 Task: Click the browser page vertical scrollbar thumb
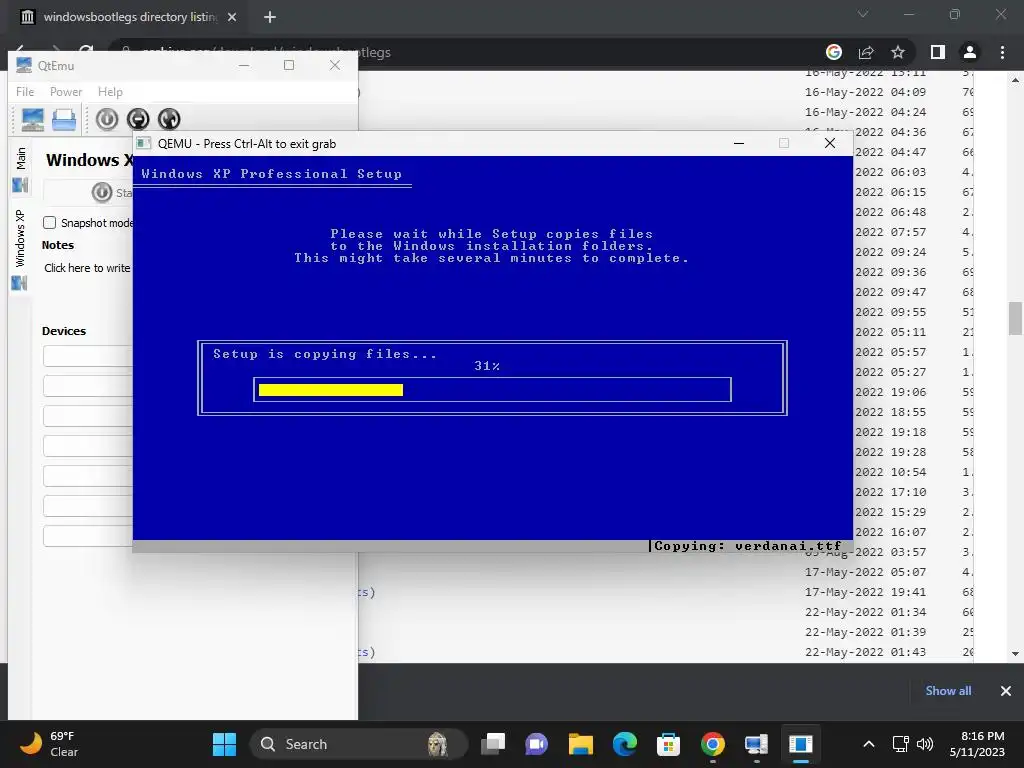[1015, 318]
